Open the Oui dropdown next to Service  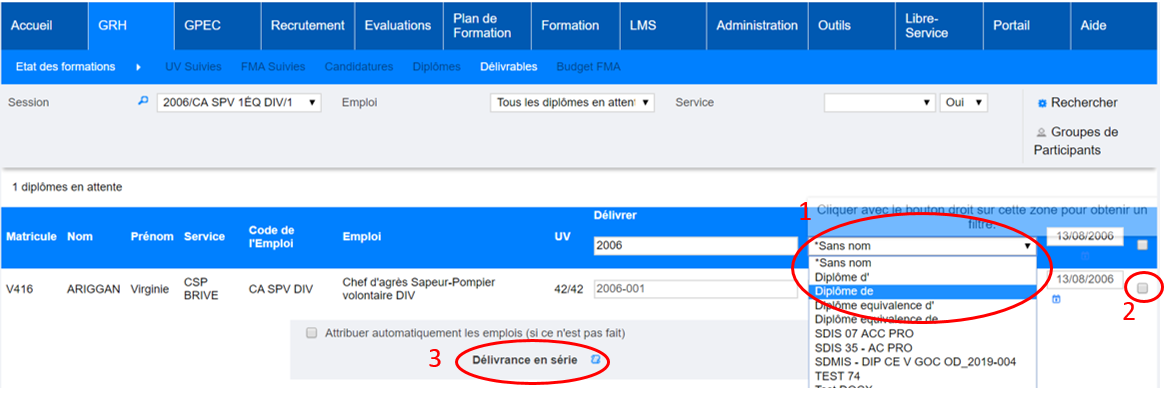click(x=963, y=102)
